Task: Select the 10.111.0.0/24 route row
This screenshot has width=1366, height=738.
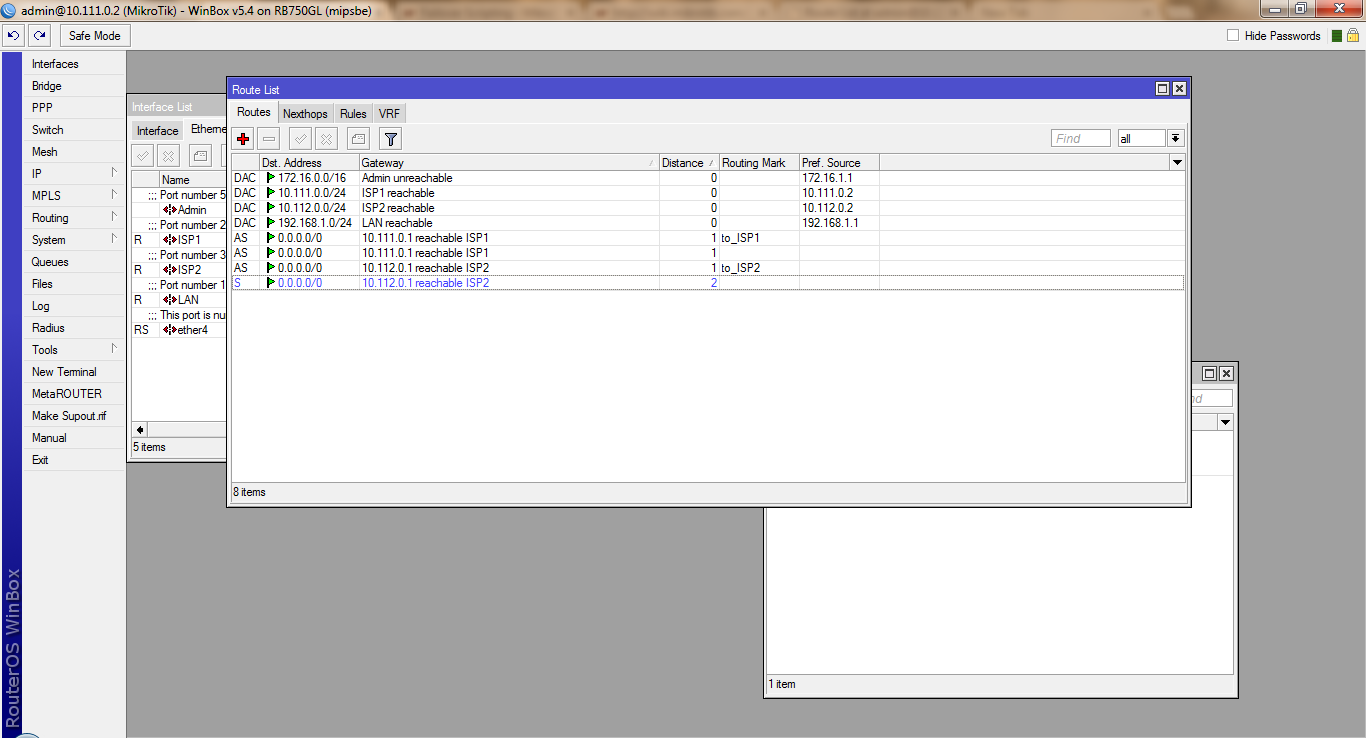Action: point(708,193)
